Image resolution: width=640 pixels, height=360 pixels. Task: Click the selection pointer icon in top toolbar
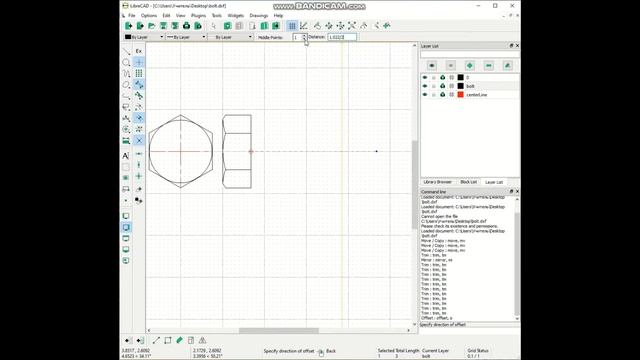[x=213, y=26]
